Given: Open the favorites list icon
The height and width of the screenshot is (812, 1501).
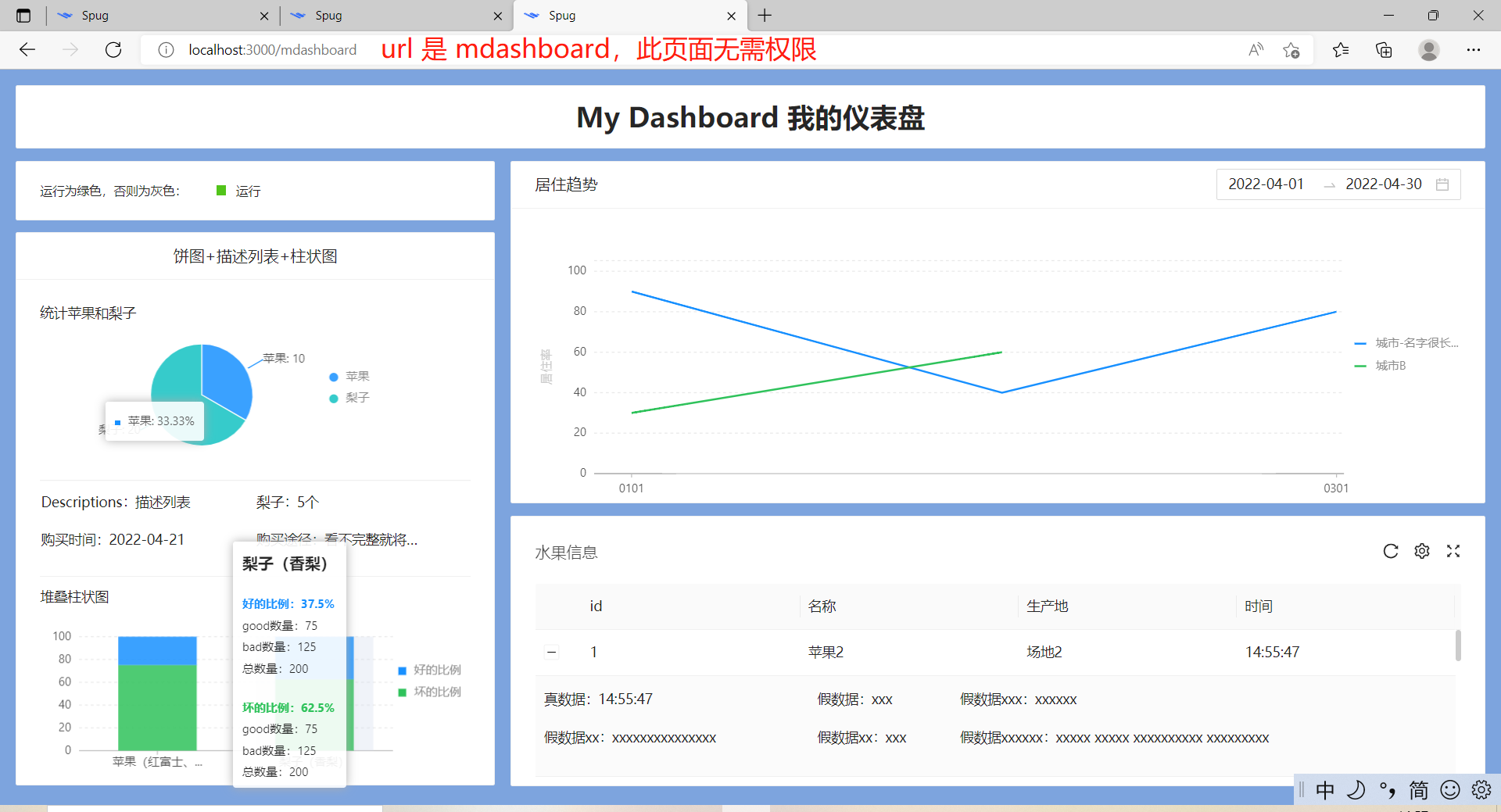Looking at the screenshot, I should [x=1341, y=50].
